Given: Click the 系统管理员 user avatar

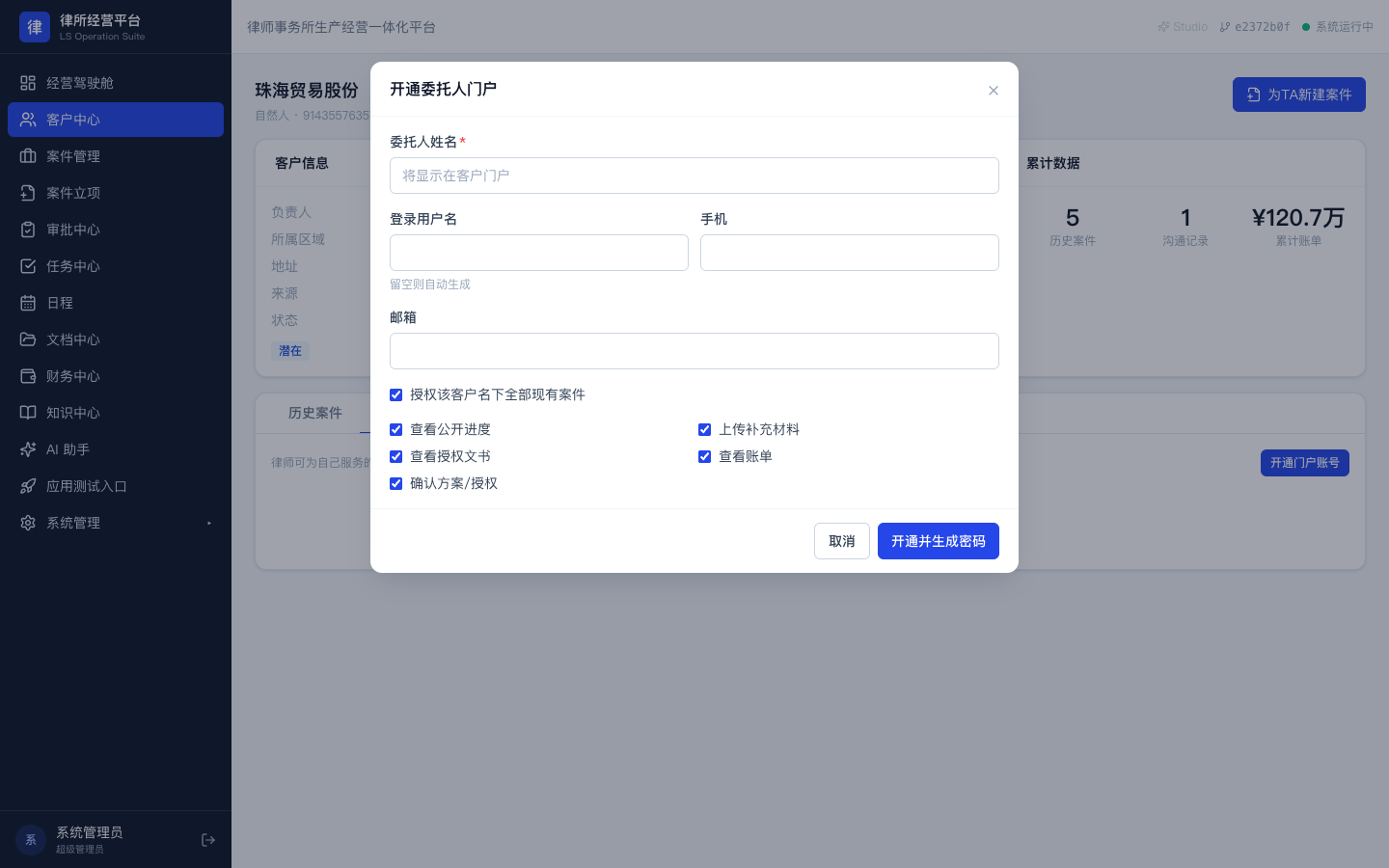Looking at the screenshot, I should (31, 840).
